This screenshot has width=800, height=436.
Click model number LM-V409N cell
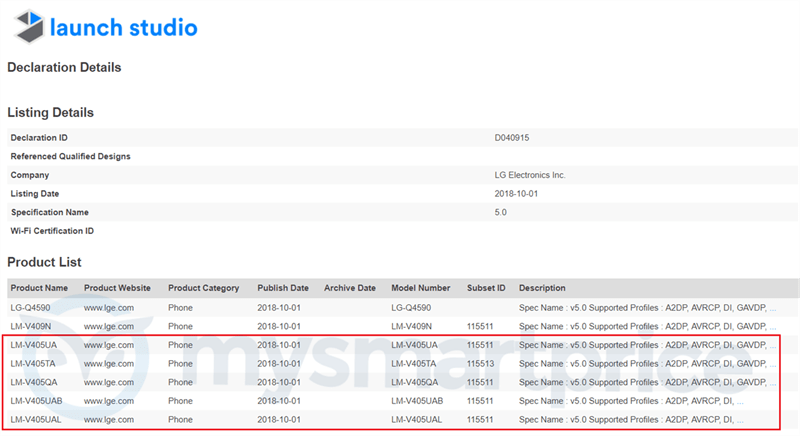click(411, 326)
